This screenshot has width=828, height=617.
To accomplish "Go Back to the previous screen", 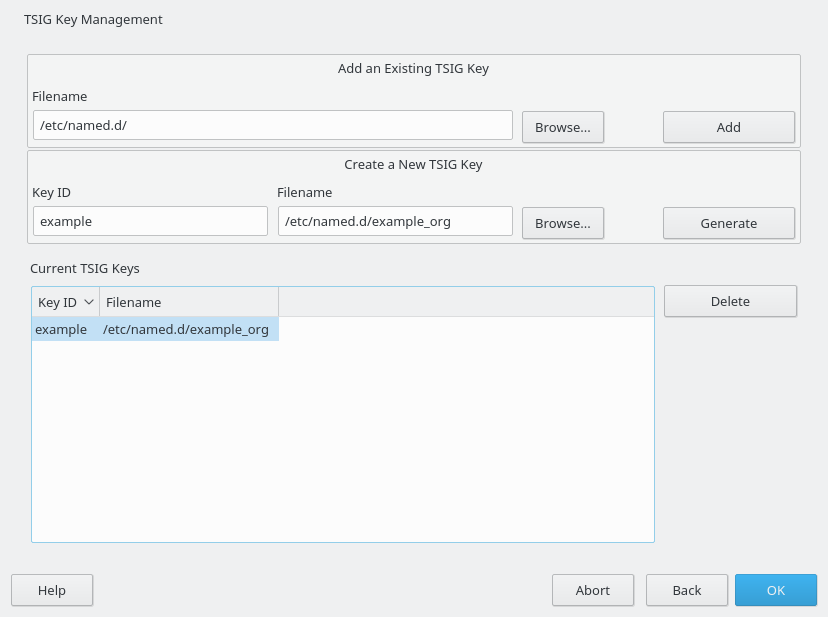I will tap(686, 590).
